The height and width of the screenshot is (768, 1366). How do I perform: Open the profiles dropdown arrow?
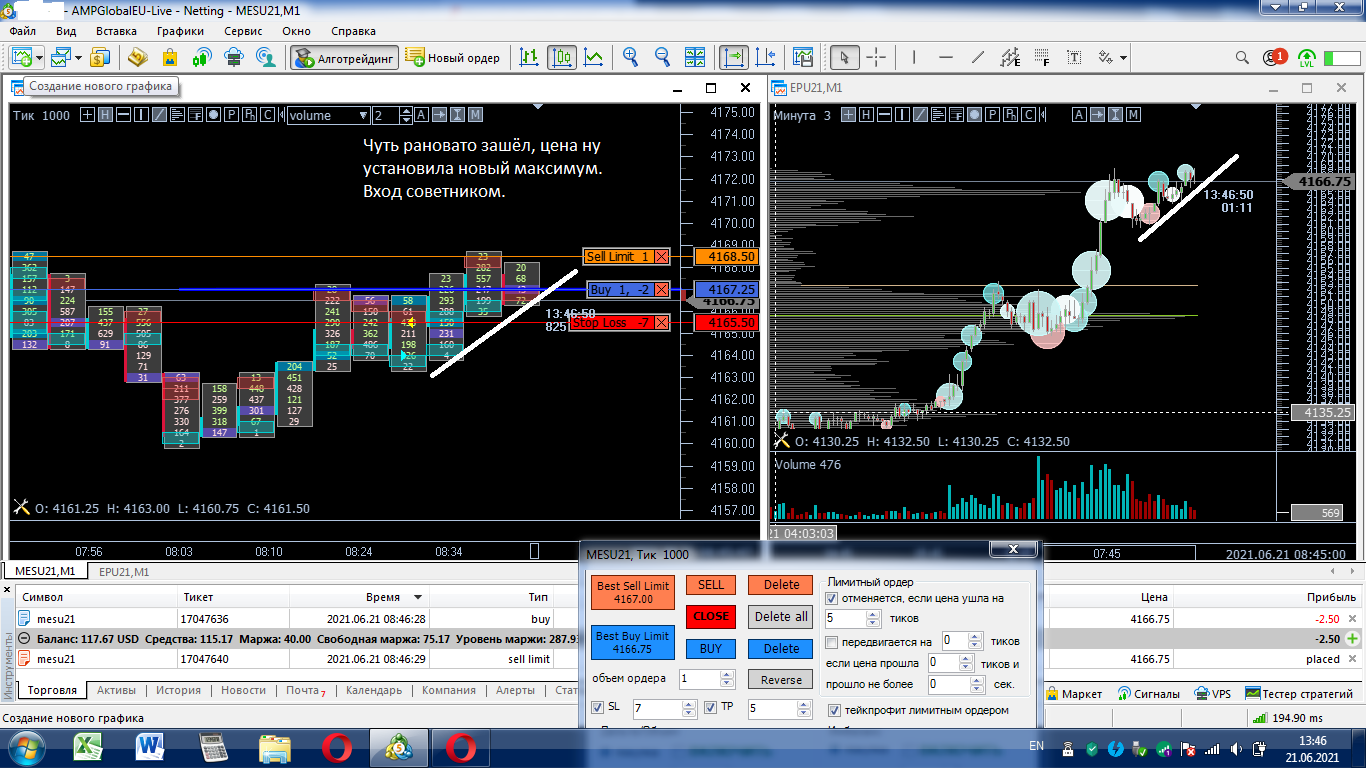point(77,57)
